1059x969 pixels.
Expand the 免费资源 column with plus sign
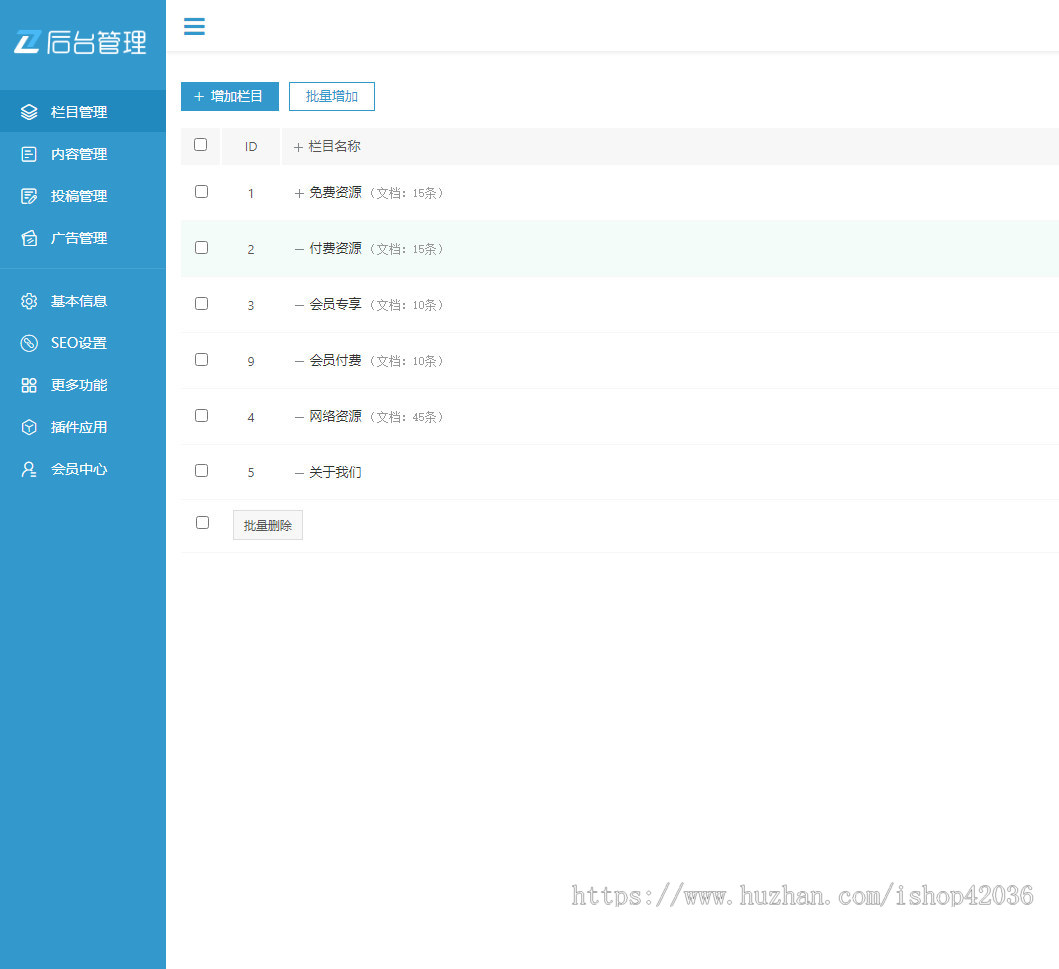click(299, 194)
